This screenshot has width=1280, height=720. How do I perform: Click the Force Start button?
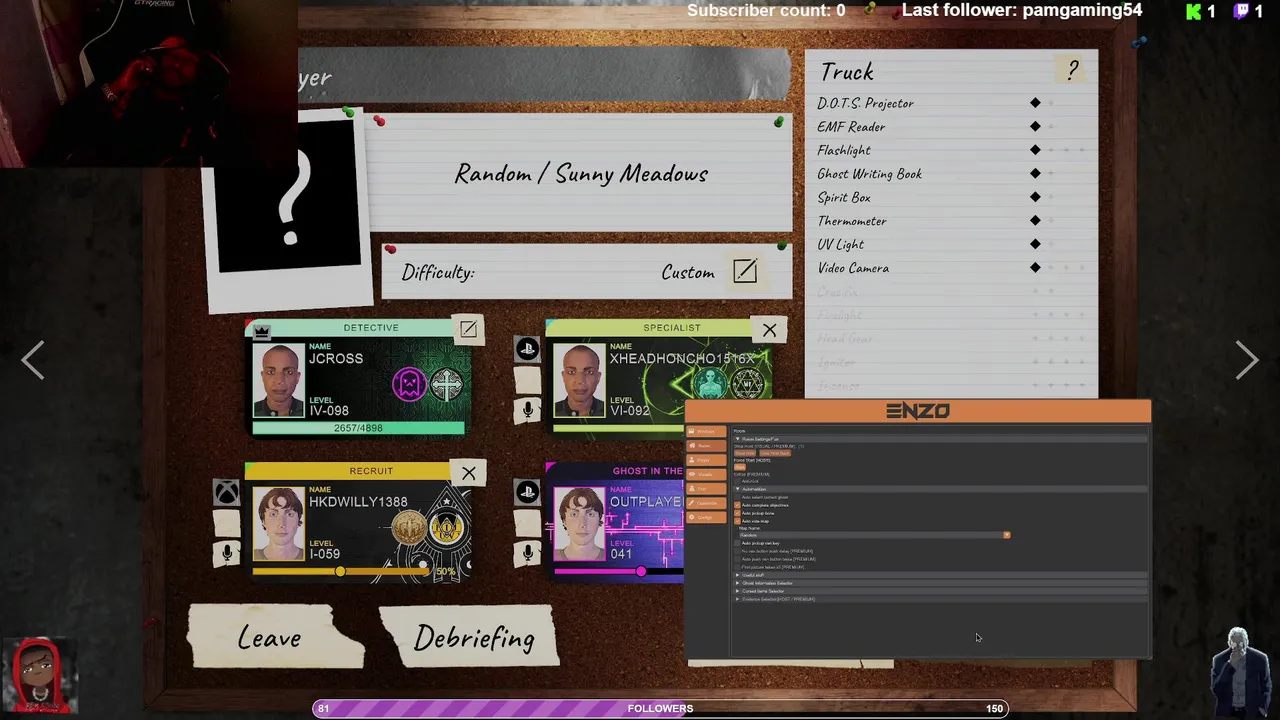coord(740,467)
